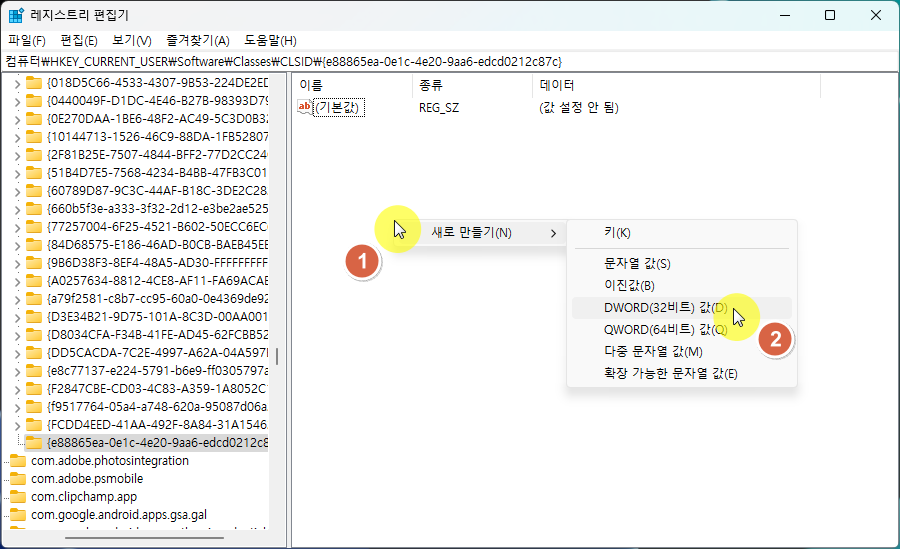Open the 즐겨찾기(A) menu

click(x=197, y=41)
